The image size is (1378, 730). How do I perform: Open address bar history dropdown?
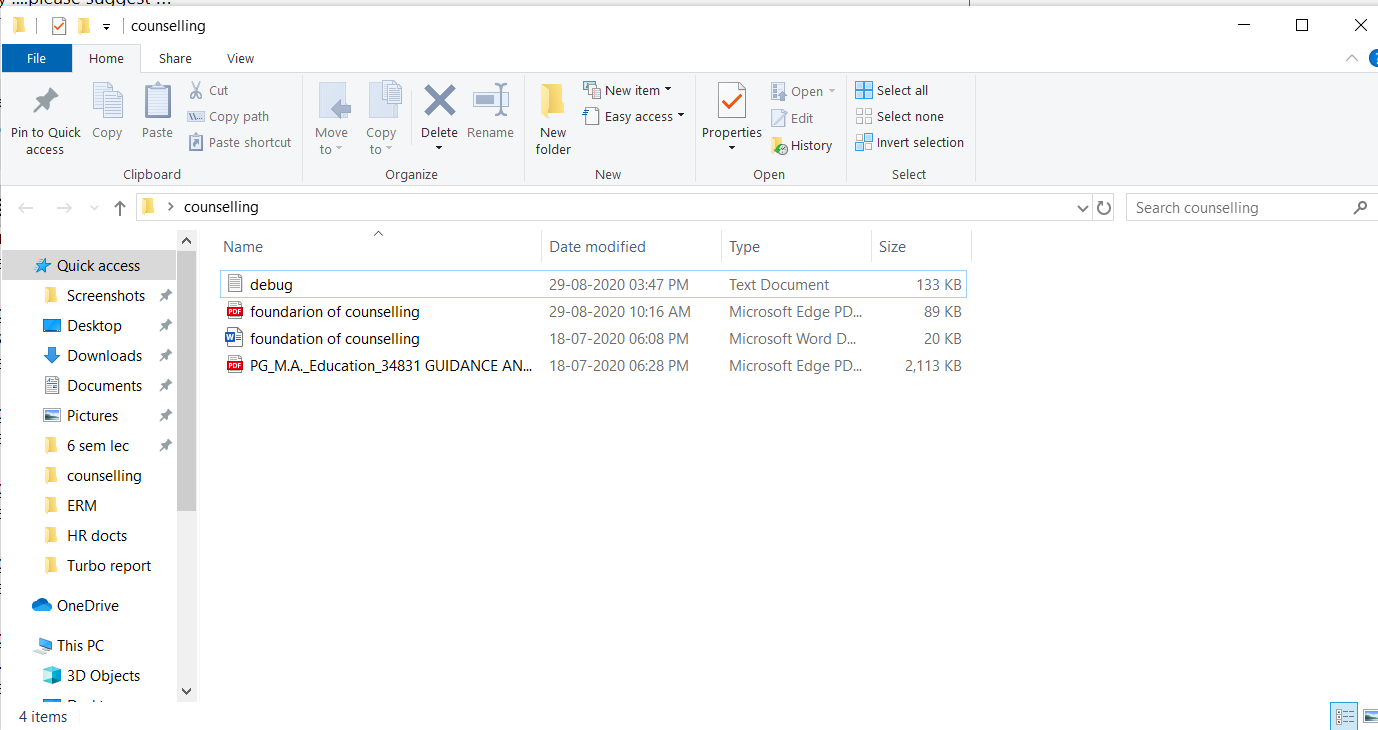click(1083, 208)
